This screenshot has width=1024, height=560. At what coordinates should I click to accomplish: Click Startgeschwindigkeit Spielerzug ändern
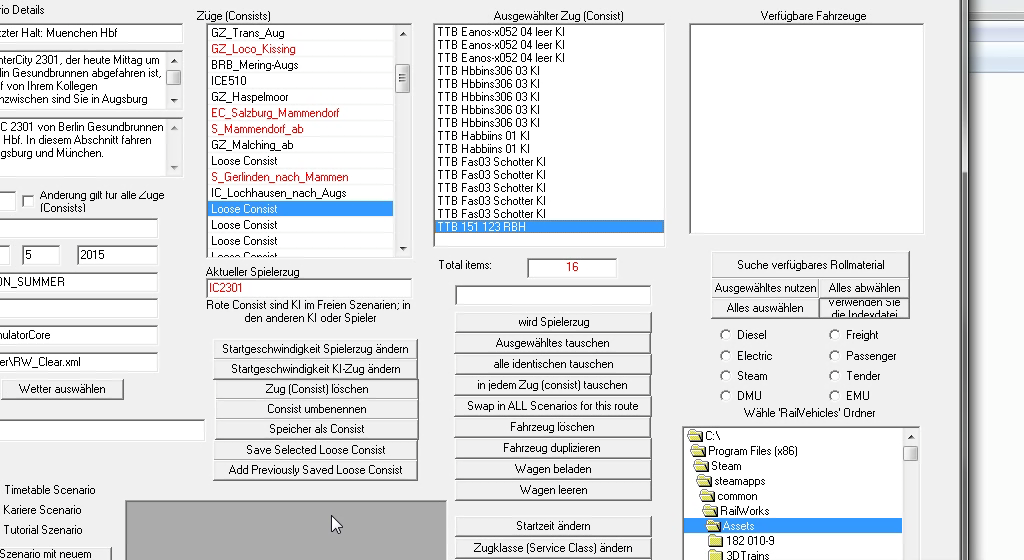click(315, 349)
